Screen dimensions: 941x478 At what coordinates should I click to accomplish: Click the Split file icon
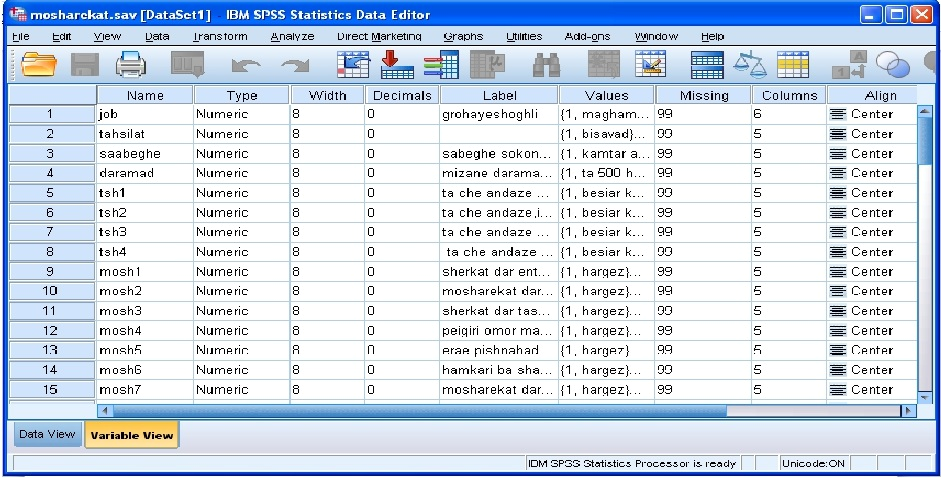pos(708,65)
